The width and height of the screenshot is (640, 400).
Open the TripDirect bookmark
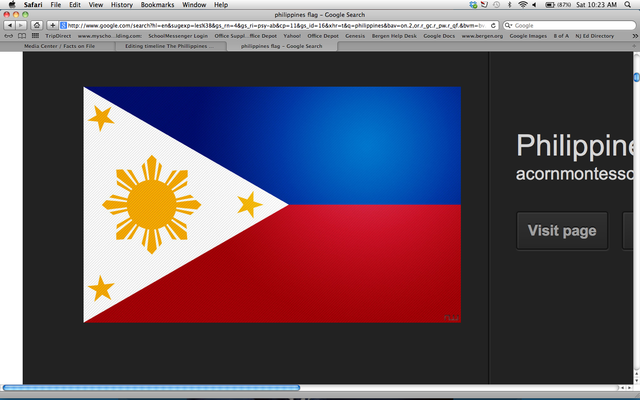coord(58,36)
